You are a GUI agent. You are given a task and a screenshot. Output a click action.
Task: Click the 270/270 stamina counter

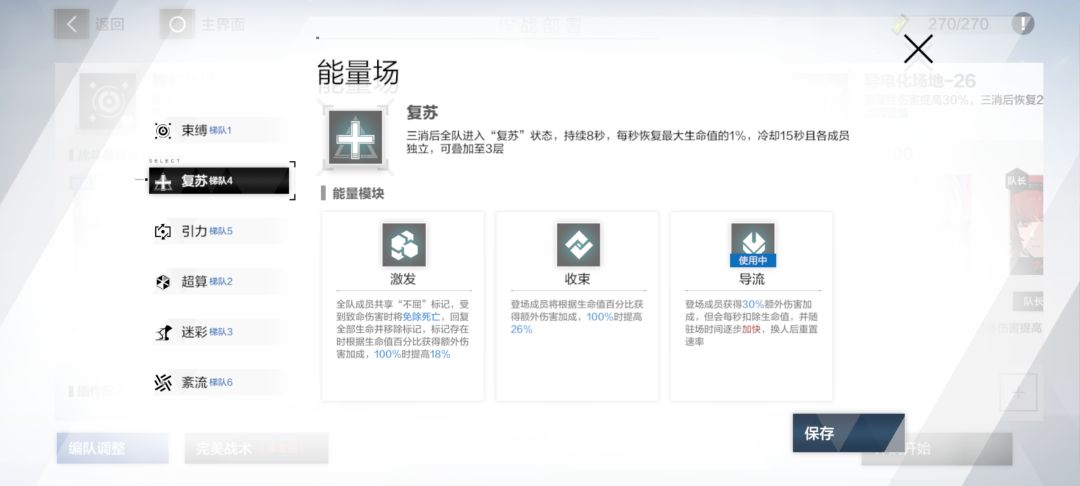(x=957, y=24)
